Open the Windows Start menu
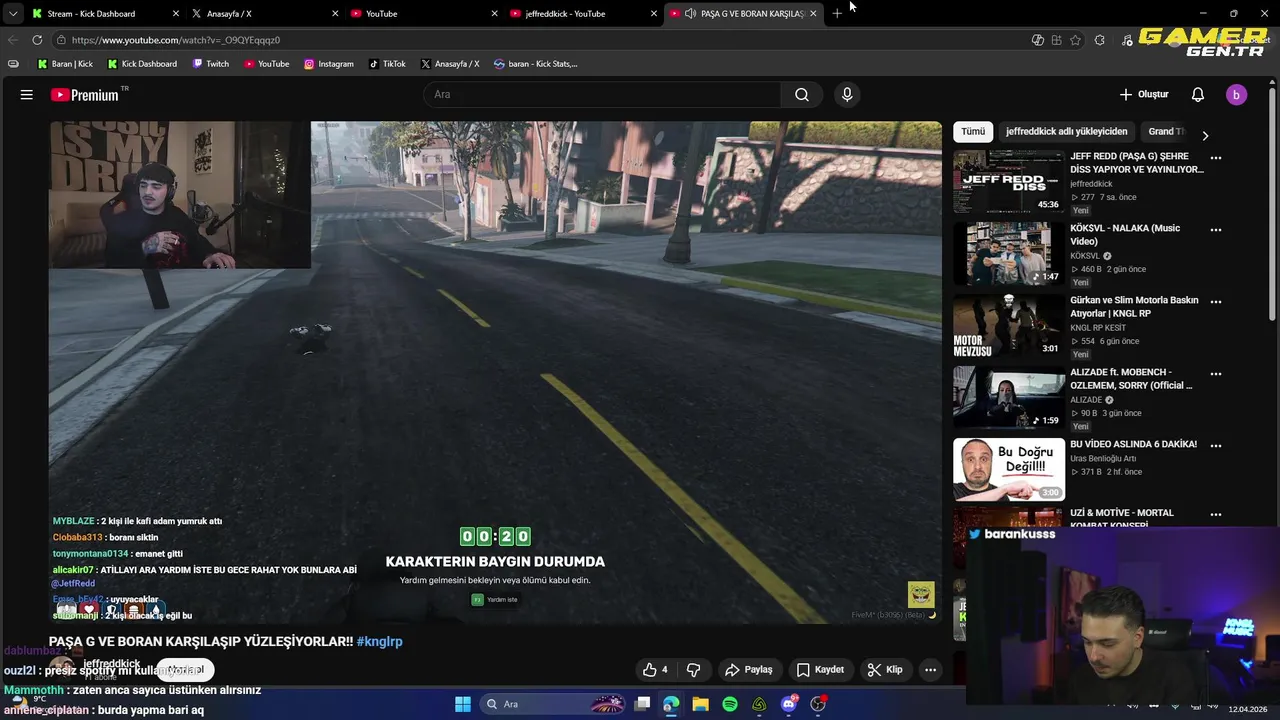The height and width of the screenshot is (720, 1280). (x=463, y=704)
